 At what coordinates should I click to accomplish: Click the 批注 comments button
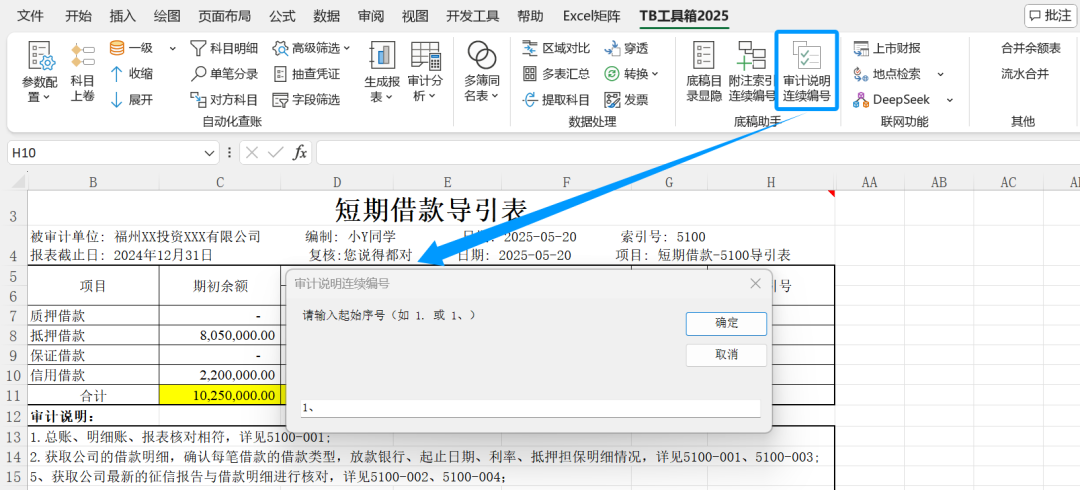click(x=1050, y=16)
